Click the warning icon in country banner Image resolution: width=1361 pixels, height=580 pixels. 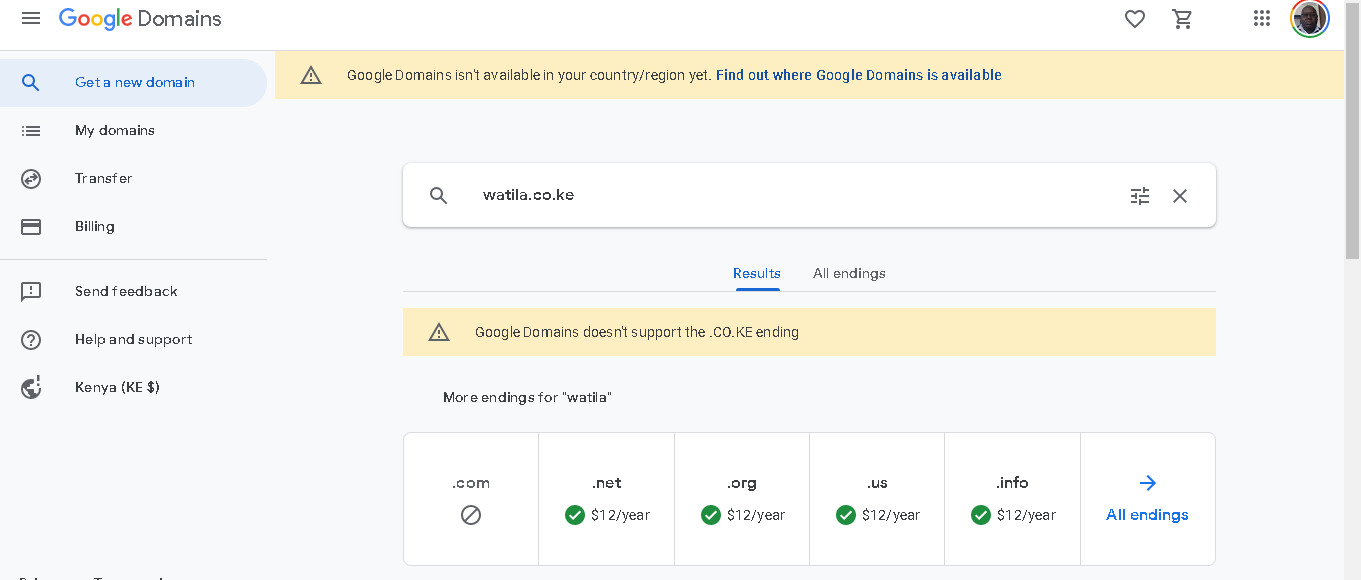[311, 75]
